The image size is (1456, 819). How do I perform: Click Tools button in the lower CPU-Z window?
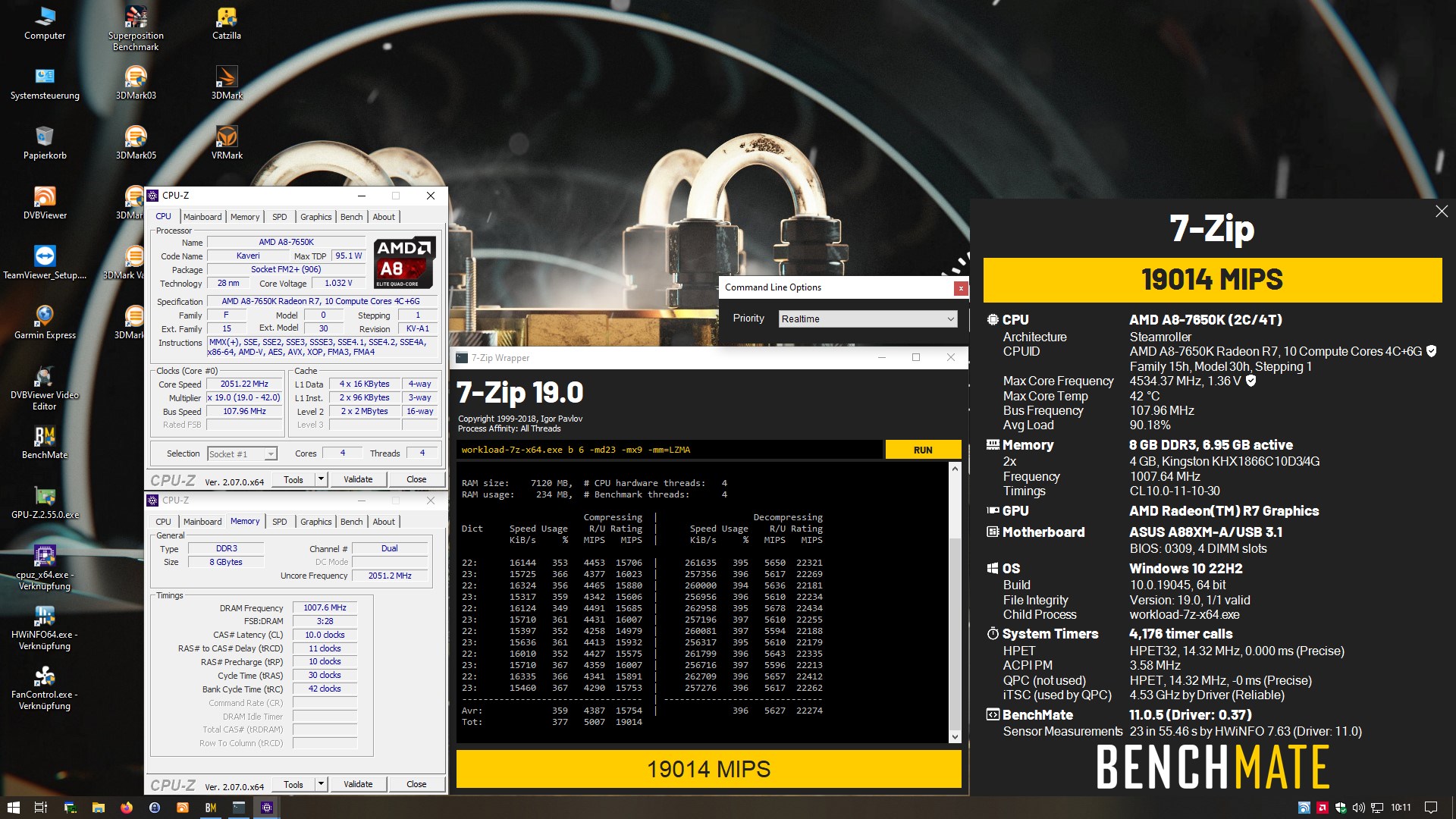(x=293, y=784)
